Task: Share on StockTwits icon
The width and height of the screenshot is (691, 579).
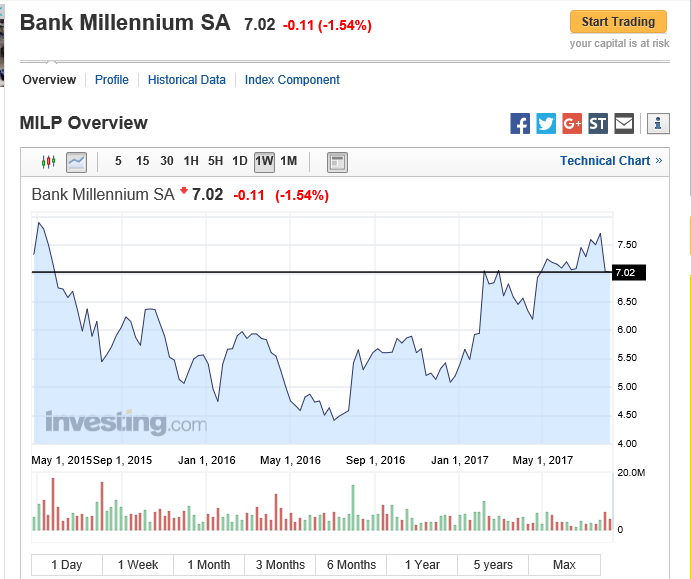Action: click(598, 123)
